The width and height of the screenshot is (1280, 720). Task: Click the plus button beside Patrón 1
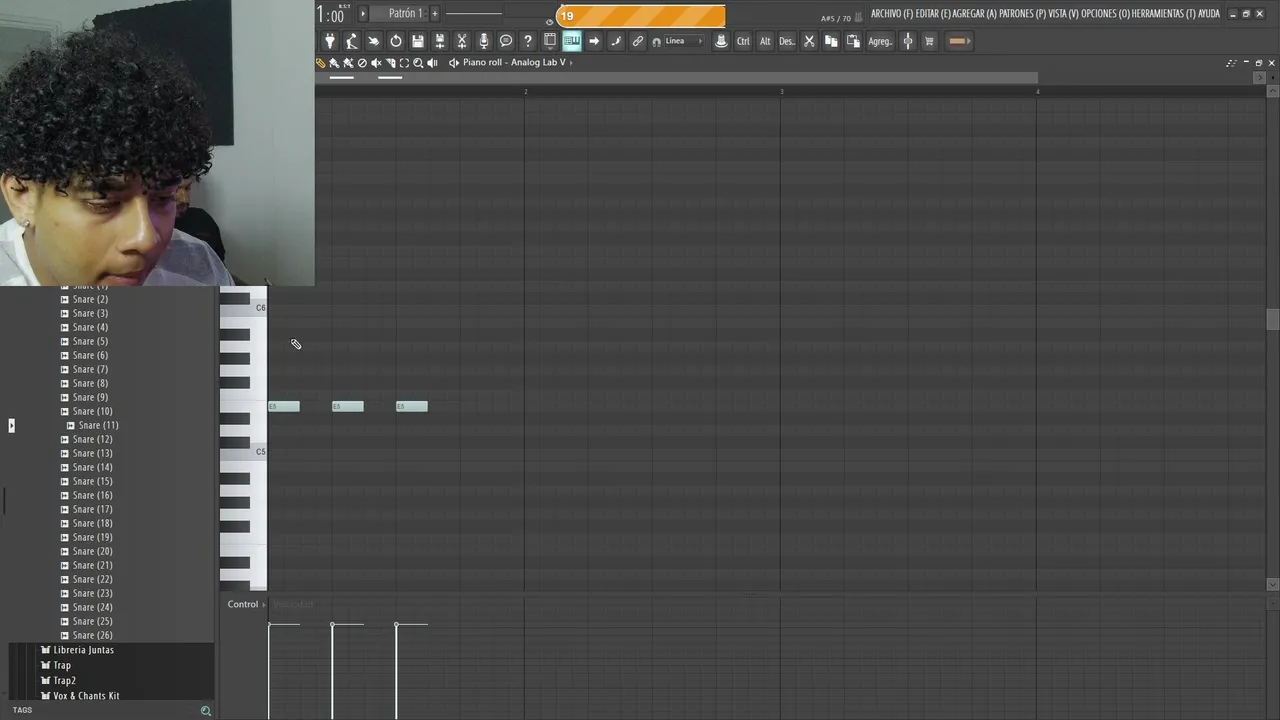click(x=434, y=13)
